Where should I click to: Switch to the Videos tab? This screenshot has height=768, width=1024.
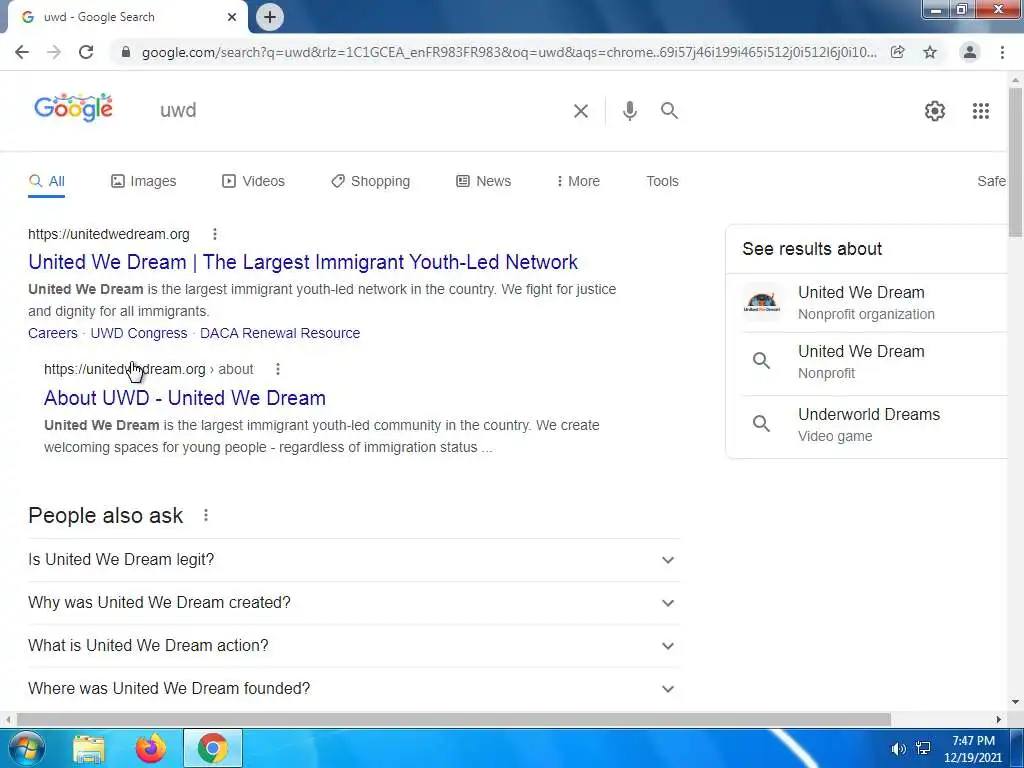pyautogui.click(x=253, y=181)
